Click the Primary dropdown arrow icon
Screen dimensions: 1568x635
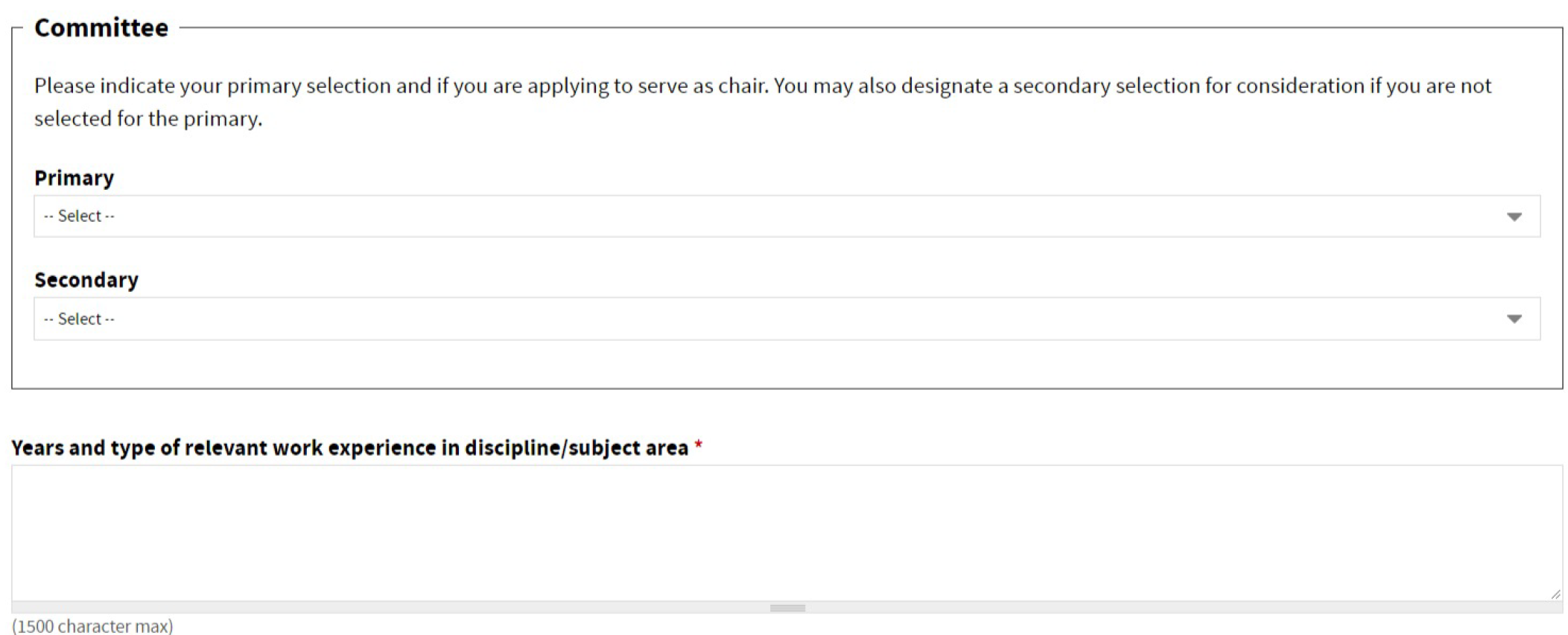pyautogui.click(x=1514, y=217)
